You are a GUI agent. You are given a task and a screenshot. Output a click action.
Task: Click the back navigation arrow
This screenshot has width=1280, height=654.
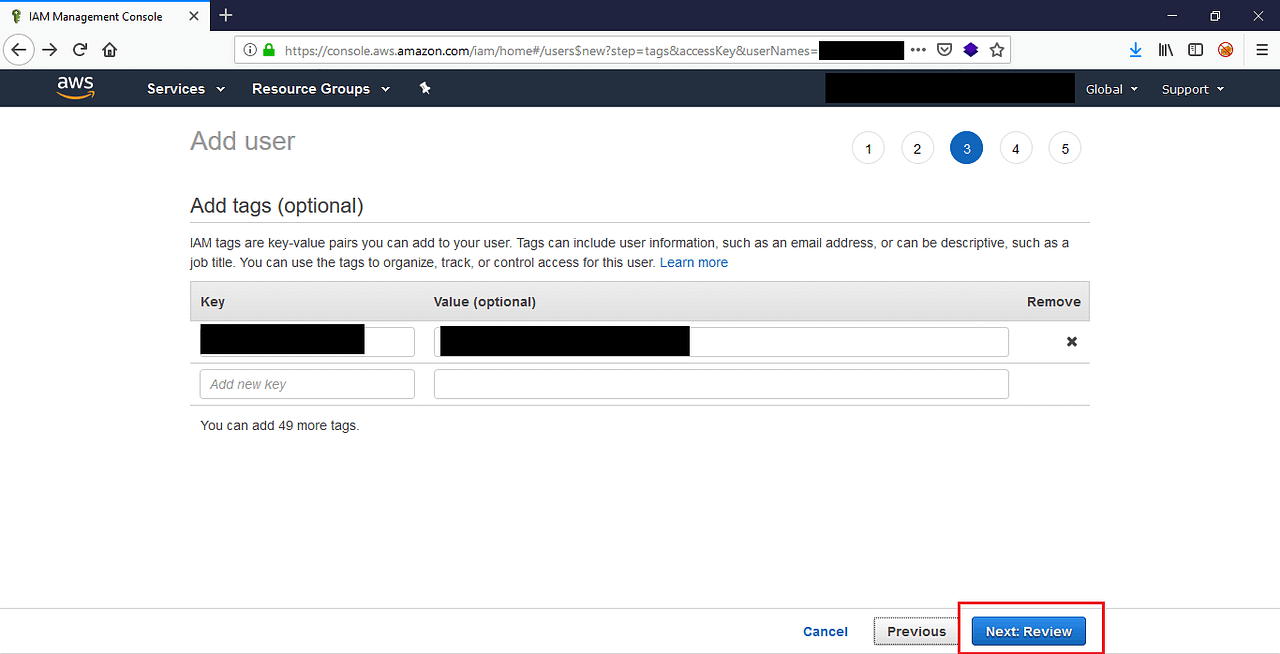coord(18,49)
